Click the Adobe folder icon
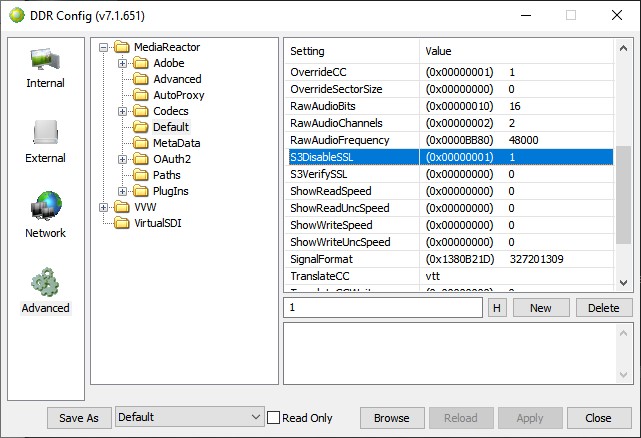Screen dimensions: 641x438 point(141,63)
